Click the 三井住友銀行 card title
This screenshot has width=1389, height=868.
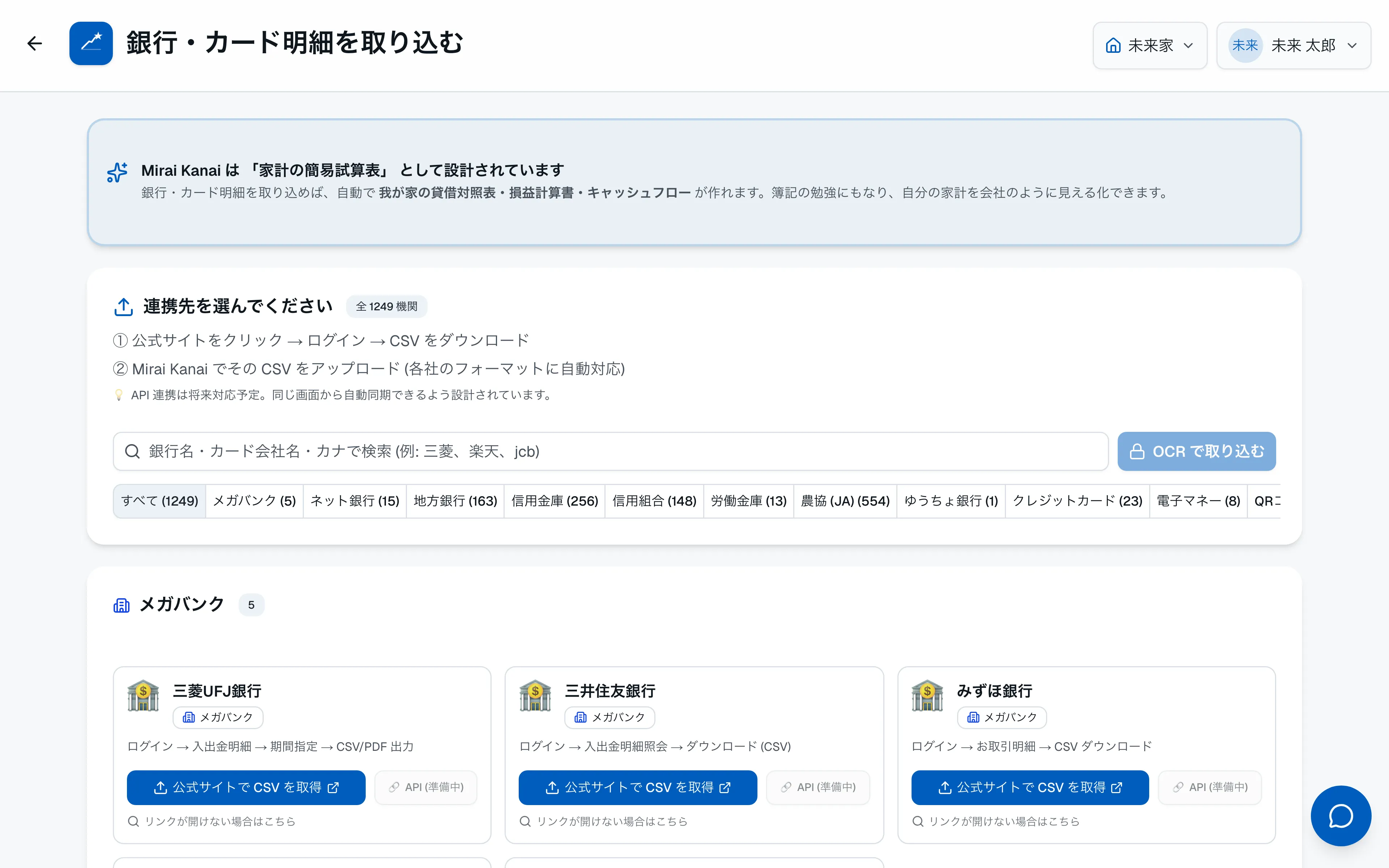(x=610, y=691)
